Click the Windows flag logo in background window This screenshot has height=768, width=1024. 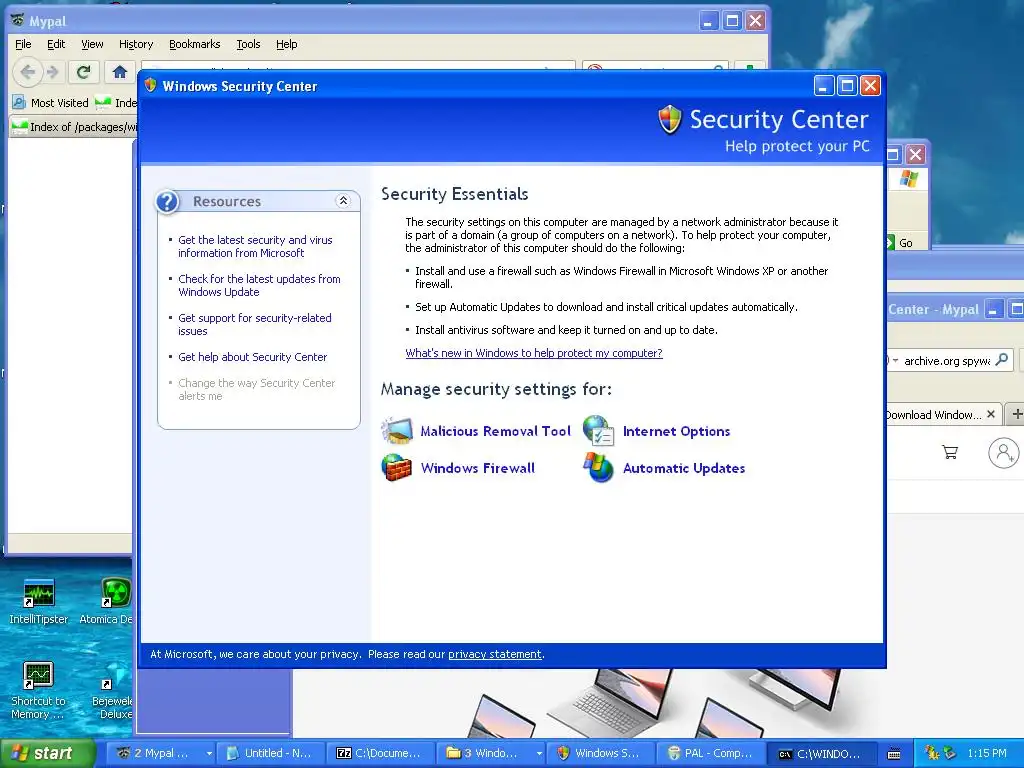[908, 178]
